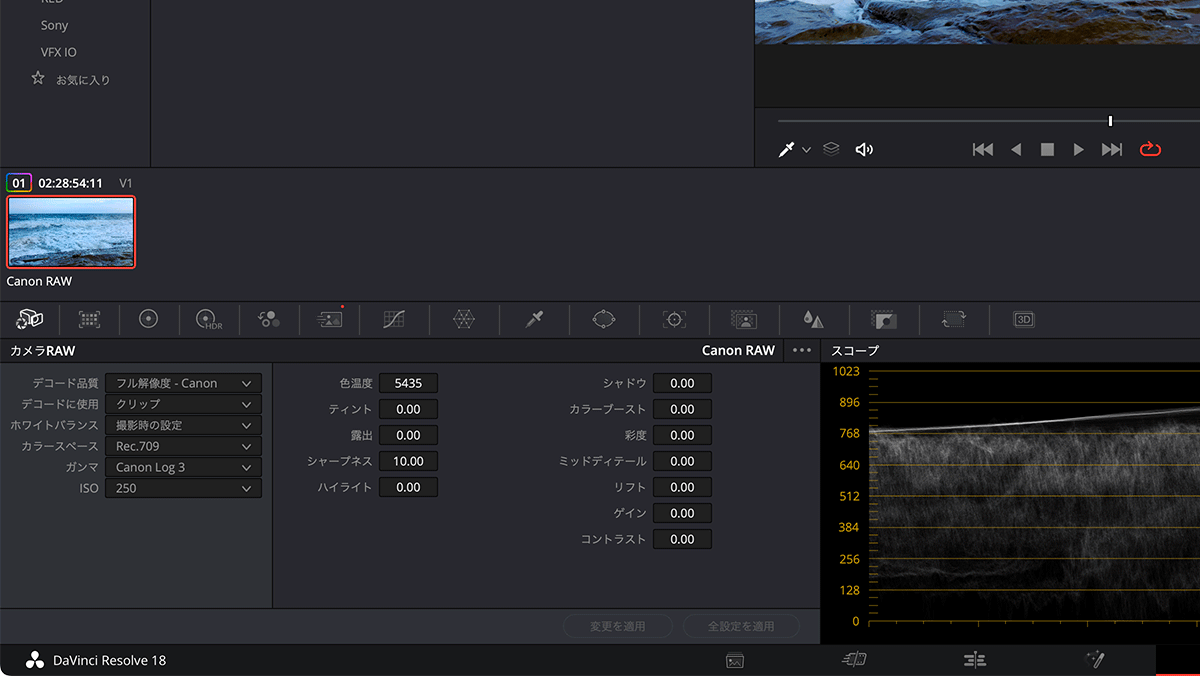Select the Qualifier eyedropper tool
The width and height of the screenshot is (1200, 676).
click(533, 319)
